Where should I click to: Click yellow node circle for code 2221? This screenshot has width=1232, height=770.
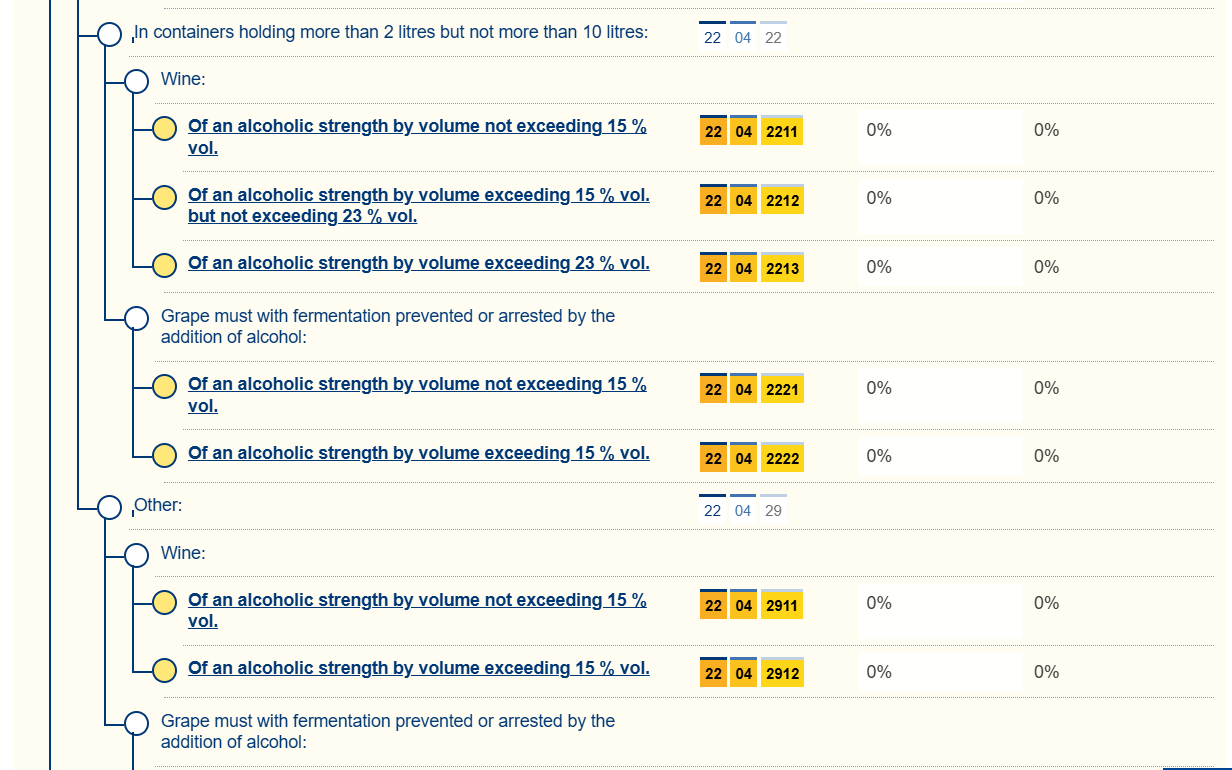point(164,386)
